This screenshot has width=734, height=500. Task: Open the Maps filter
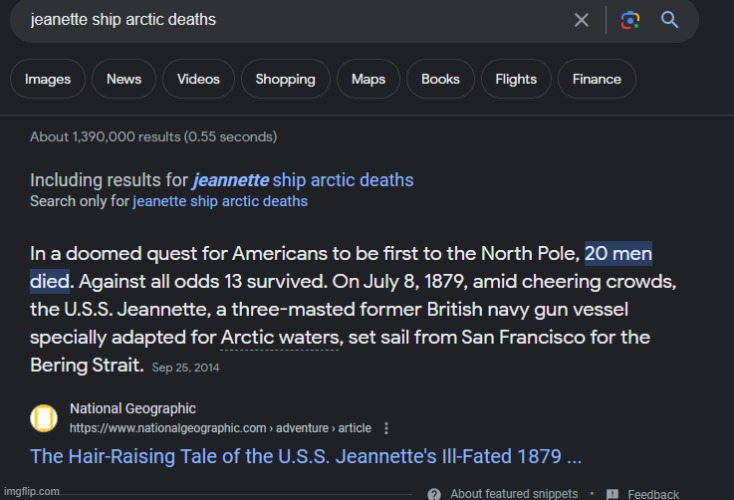pyautogui.click(x=368, y=79)
